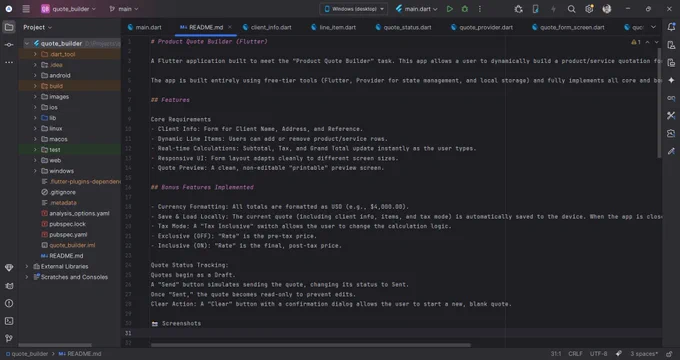Open the tool window below Notifications bell

pyautogui.click(x=671, y=45)
